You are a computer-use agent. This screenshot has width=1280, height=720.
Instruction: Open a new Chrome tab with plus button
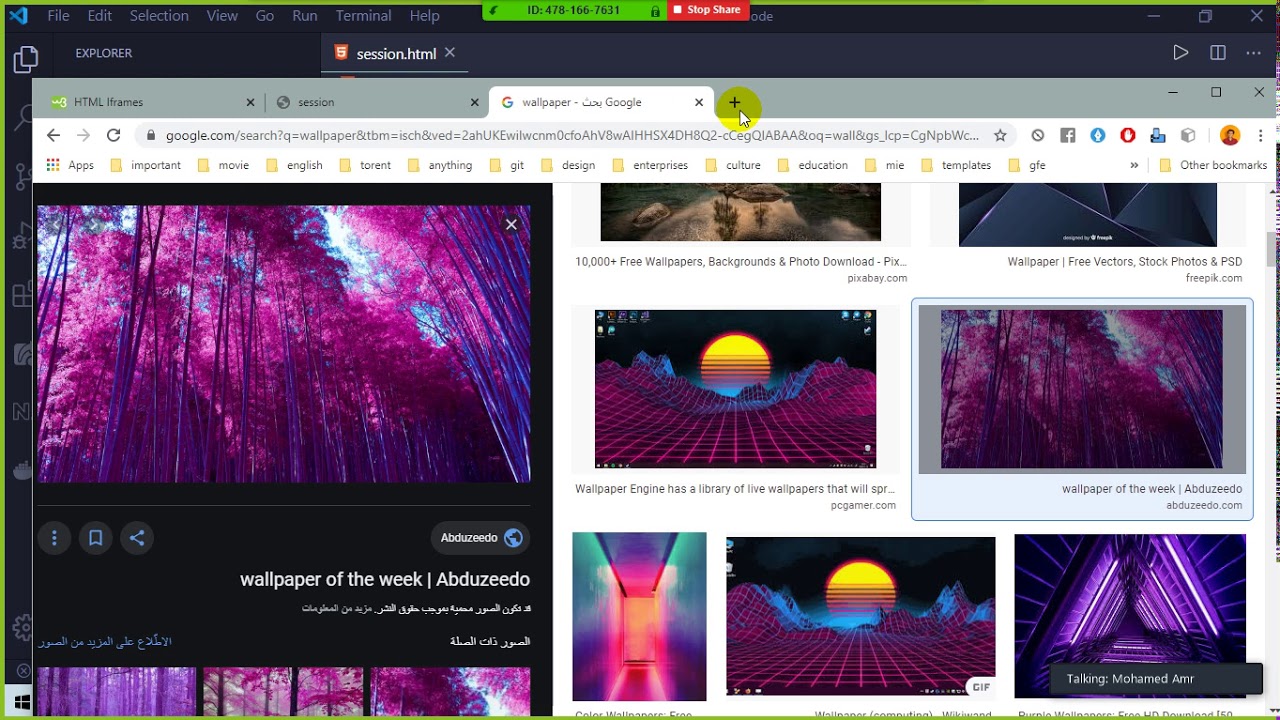coord(734,102)
